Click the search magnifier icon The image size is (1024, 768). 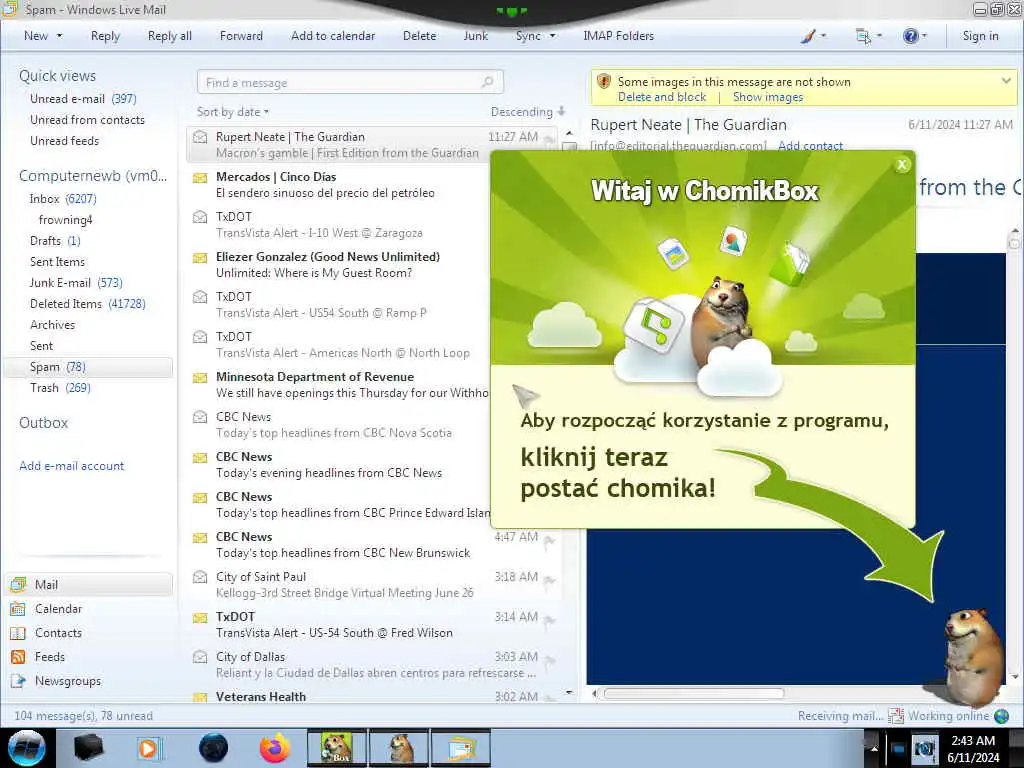point(488,82)
